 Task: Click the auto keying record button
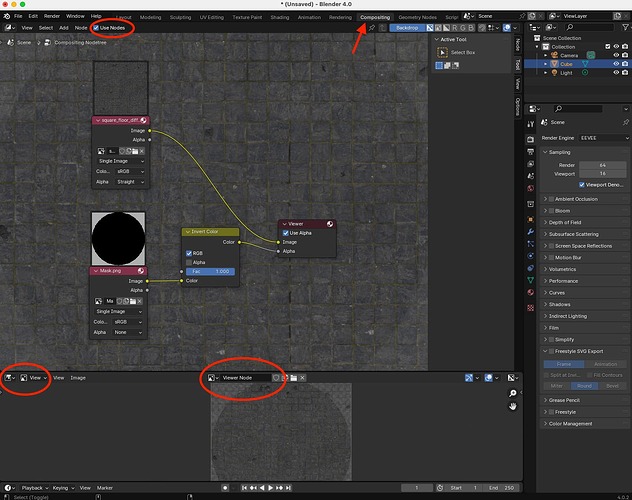pyautogui.click(x=225, y=488)
